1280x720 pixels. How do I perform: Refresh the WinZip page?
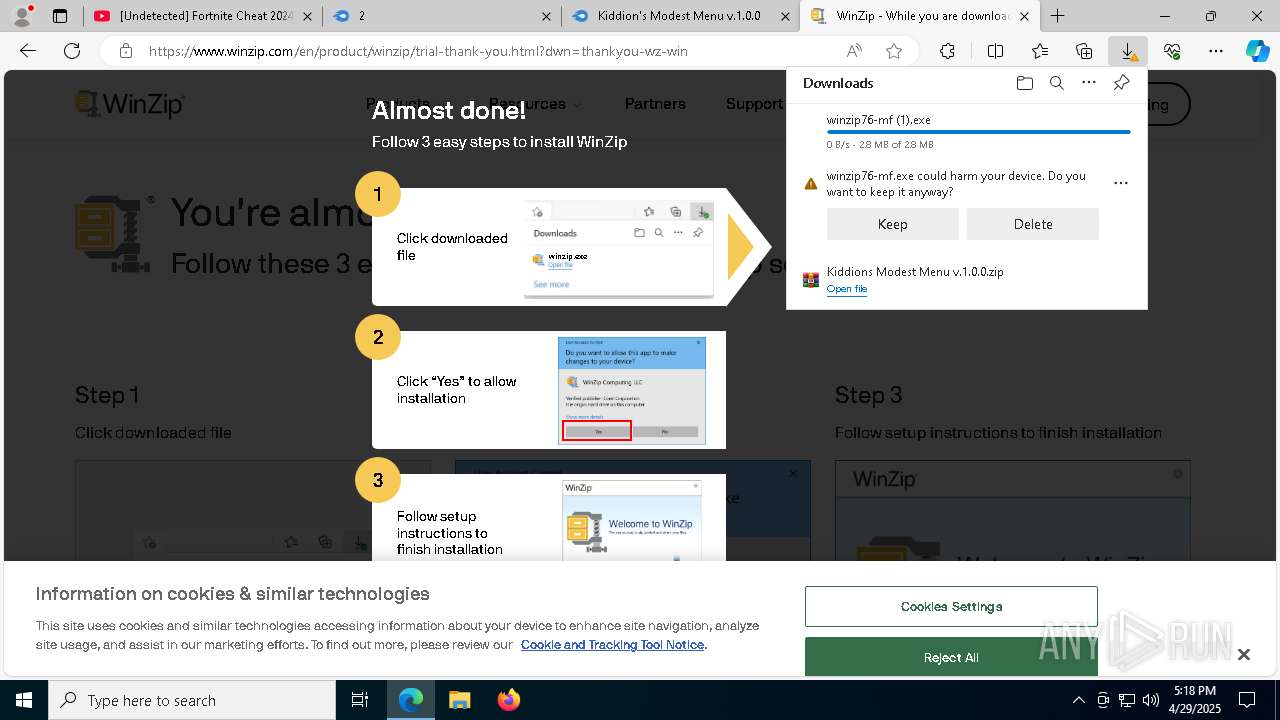(x=72, y=51)
